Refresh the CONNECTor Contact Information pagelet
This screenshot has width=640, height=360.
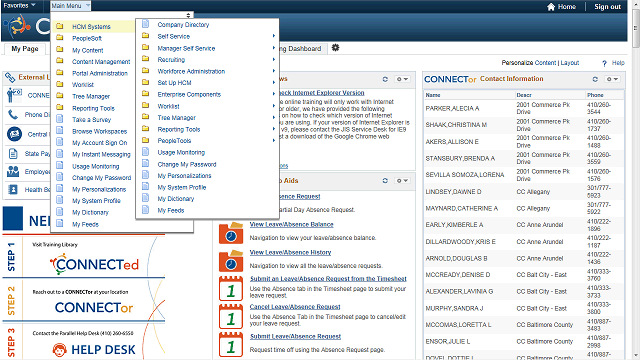[x=595, y=79]
